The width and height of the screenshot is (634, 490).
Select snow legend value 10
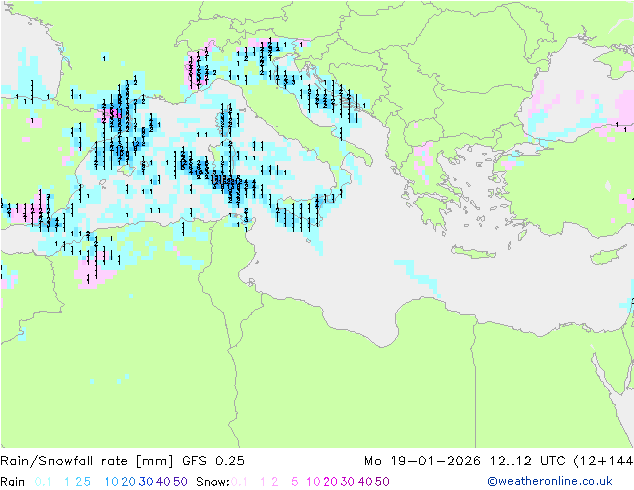pyautogui.click(x=313, y=482)
